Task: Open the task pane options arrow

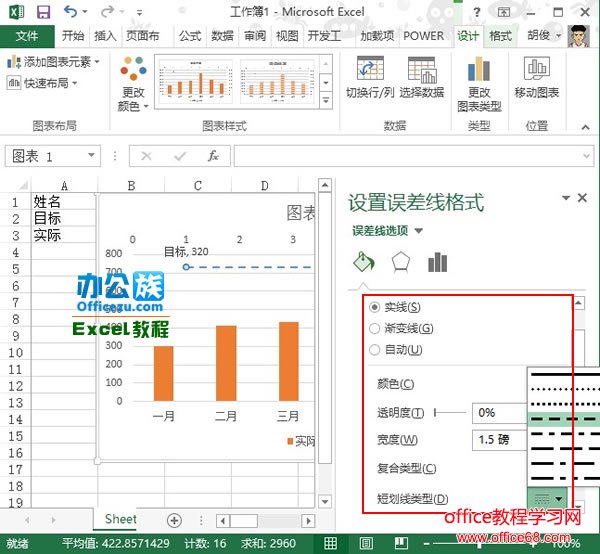Action: tap(566, 197)
